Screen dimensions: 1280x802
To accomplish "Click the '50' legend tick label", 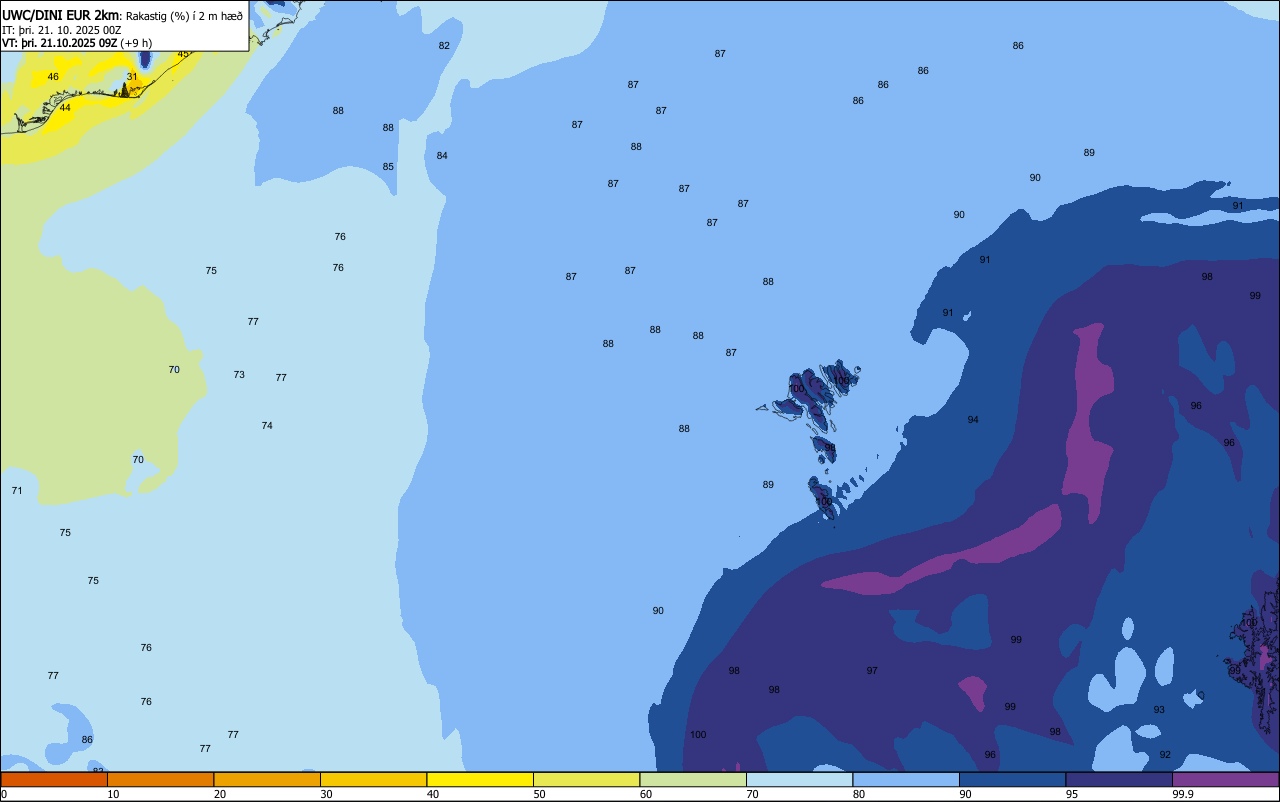I will coord(540,794).
